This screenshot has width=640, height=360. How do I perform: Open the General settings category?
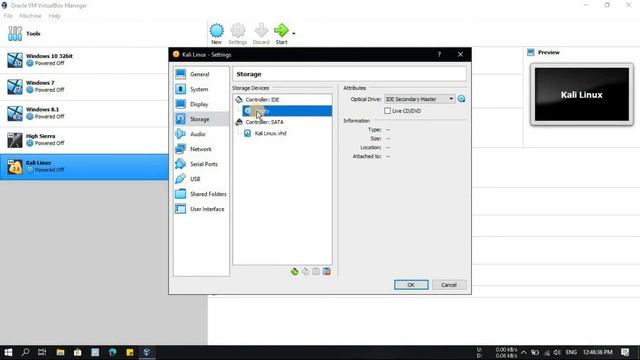pyautogui.click(x=201, y=74)
